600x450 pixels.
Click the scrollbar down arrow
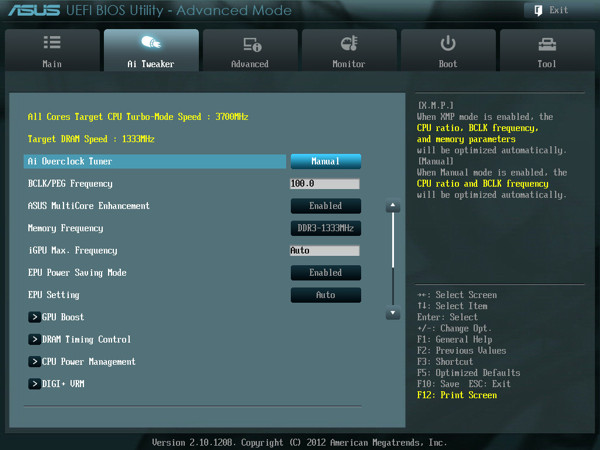coord(393,313)
